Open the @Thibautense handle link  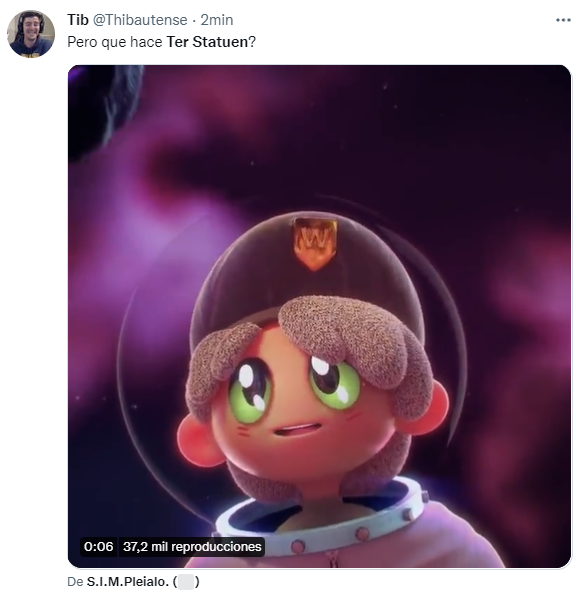click(x=140, y=20)
